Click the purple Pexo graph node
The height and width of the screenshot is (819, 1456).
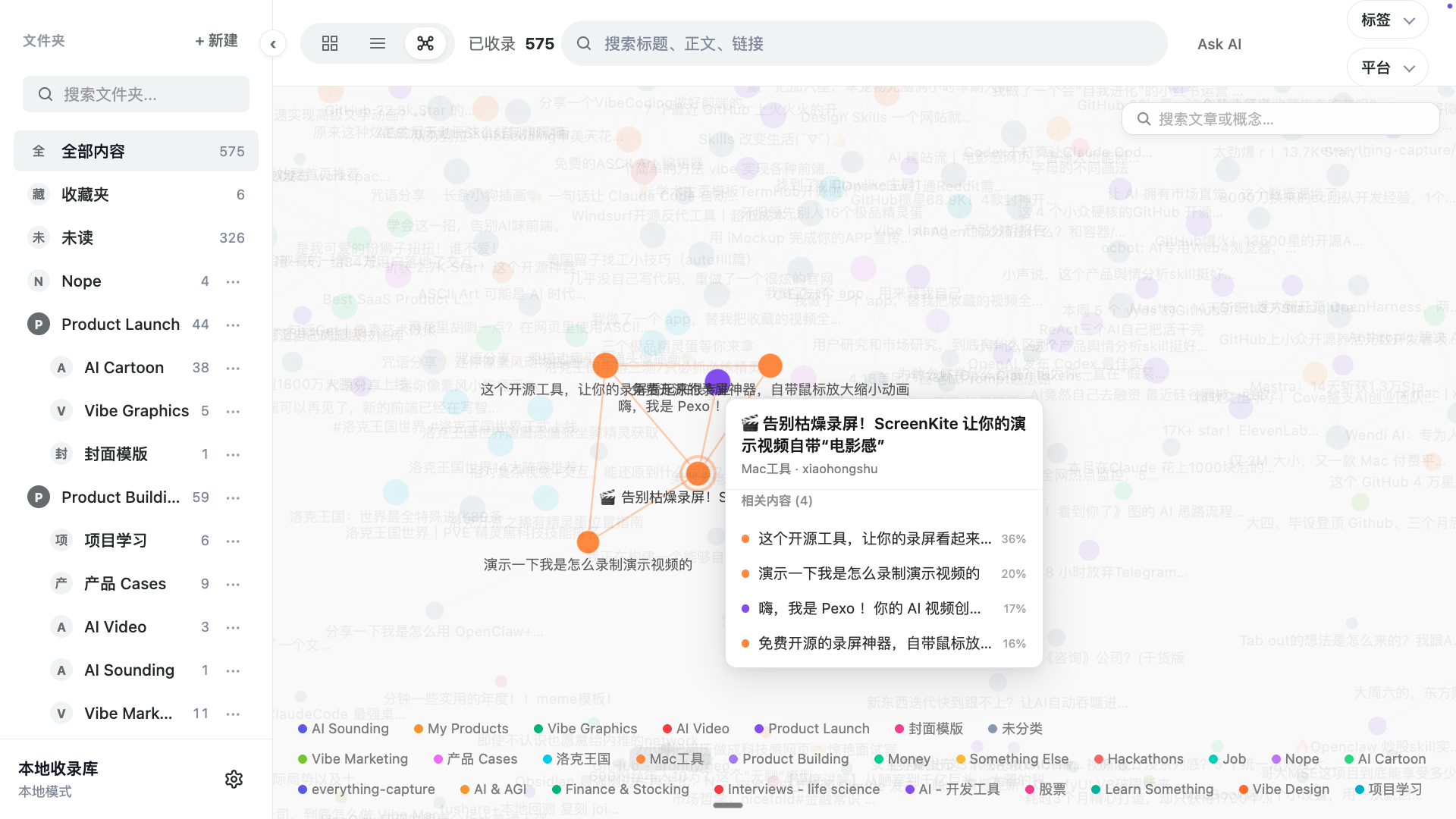(717, 381)
